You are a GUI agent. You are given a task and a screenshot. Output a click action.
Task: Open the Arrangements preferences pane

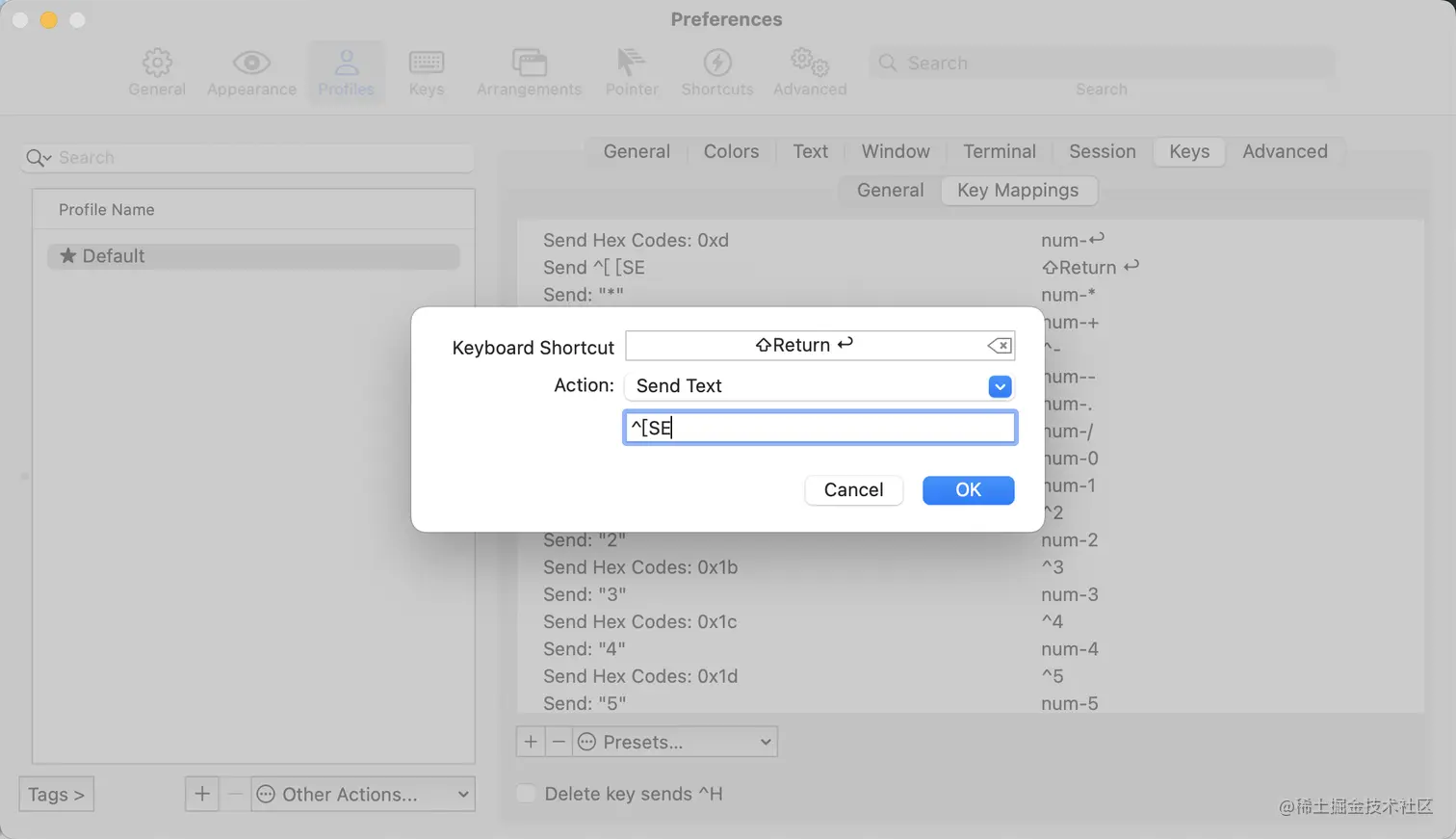coord(529,72)
